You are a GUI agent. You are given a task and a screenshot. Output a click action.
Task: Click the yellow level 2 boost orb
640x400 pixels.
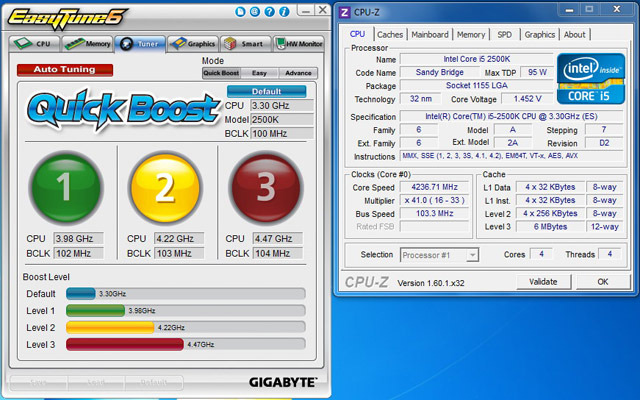point(165,188)
